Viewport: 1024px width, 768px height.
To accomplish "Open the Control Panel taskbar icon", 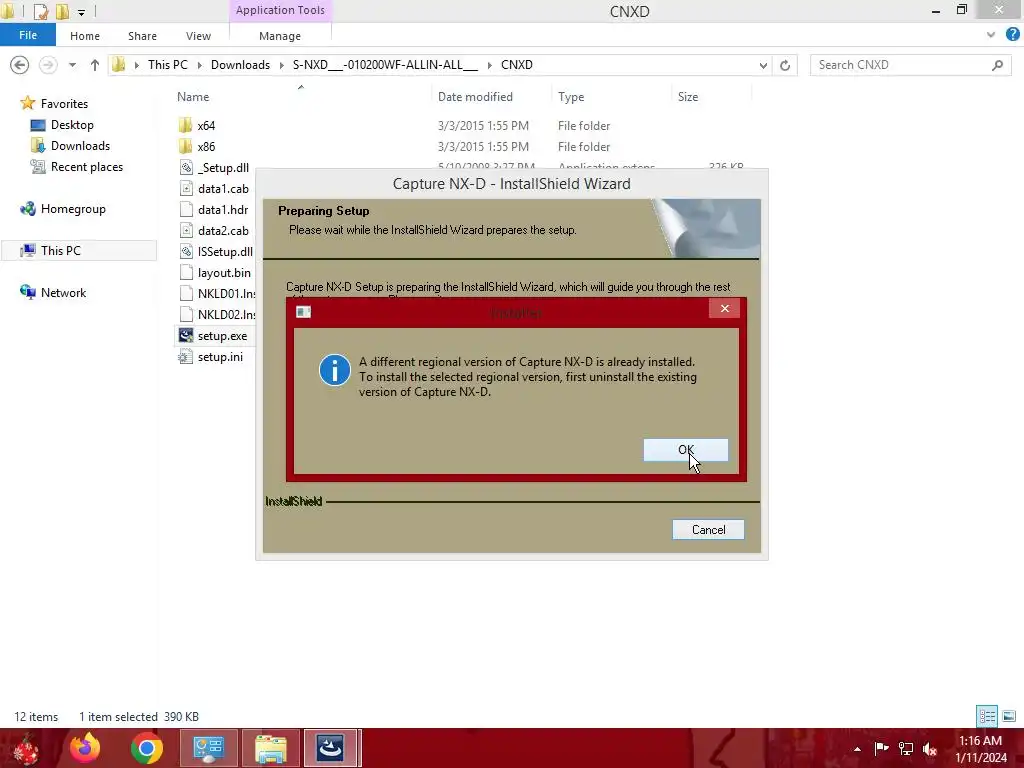I will (208, 748).
